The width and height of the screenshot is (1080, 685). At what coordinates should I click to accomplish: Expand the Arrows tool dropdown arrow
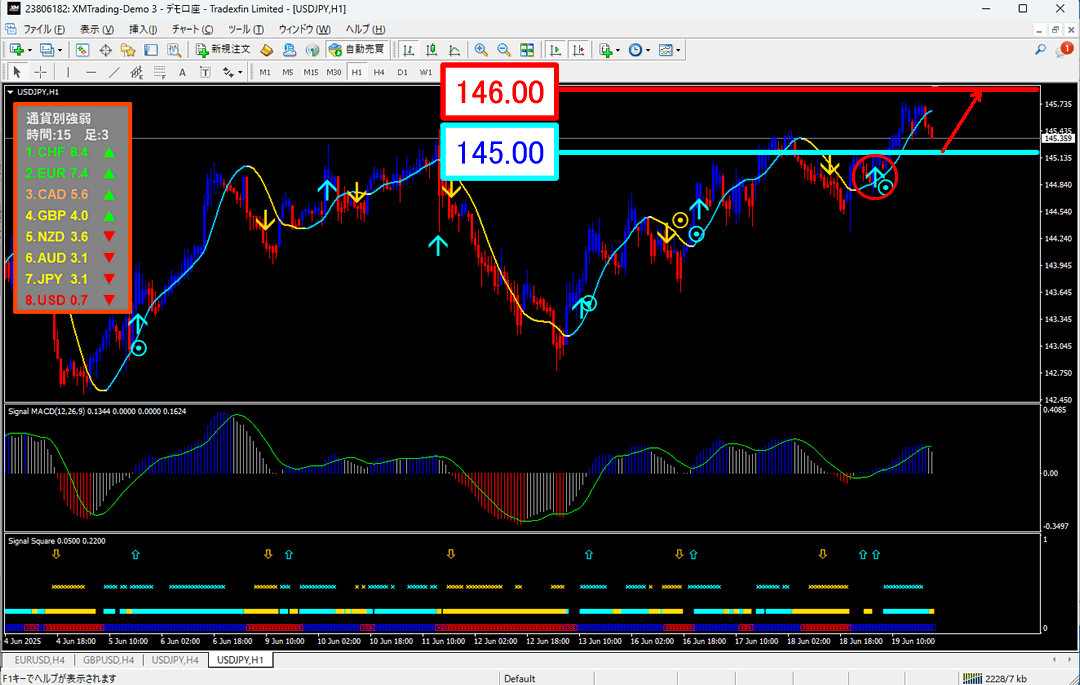[x=240, y=72]
